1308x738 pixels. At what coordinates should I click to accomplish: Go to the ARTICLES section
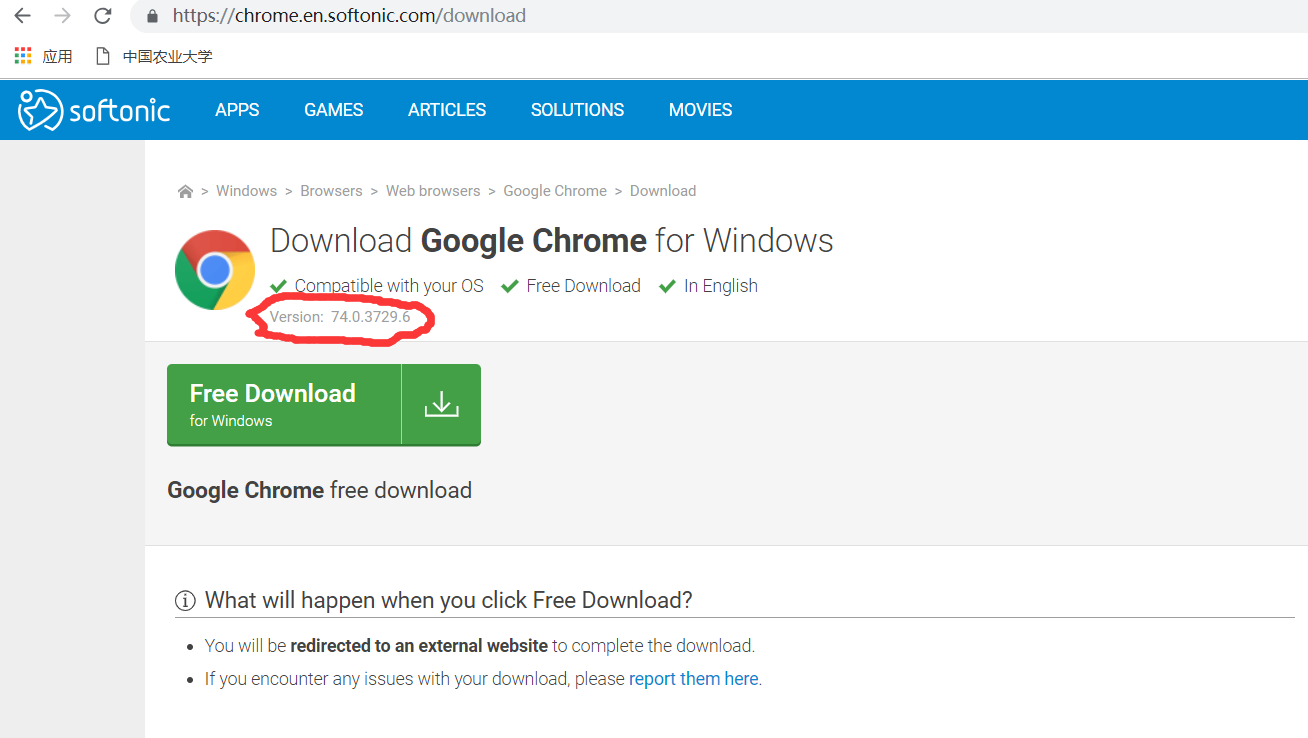pos(447,110)
